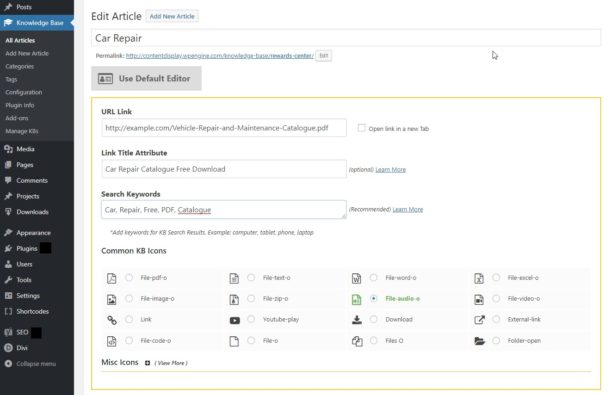Viewport: 610px width, 395px height.
Task: Expand Misc Icons with plus icon
Action: point(147,363)
